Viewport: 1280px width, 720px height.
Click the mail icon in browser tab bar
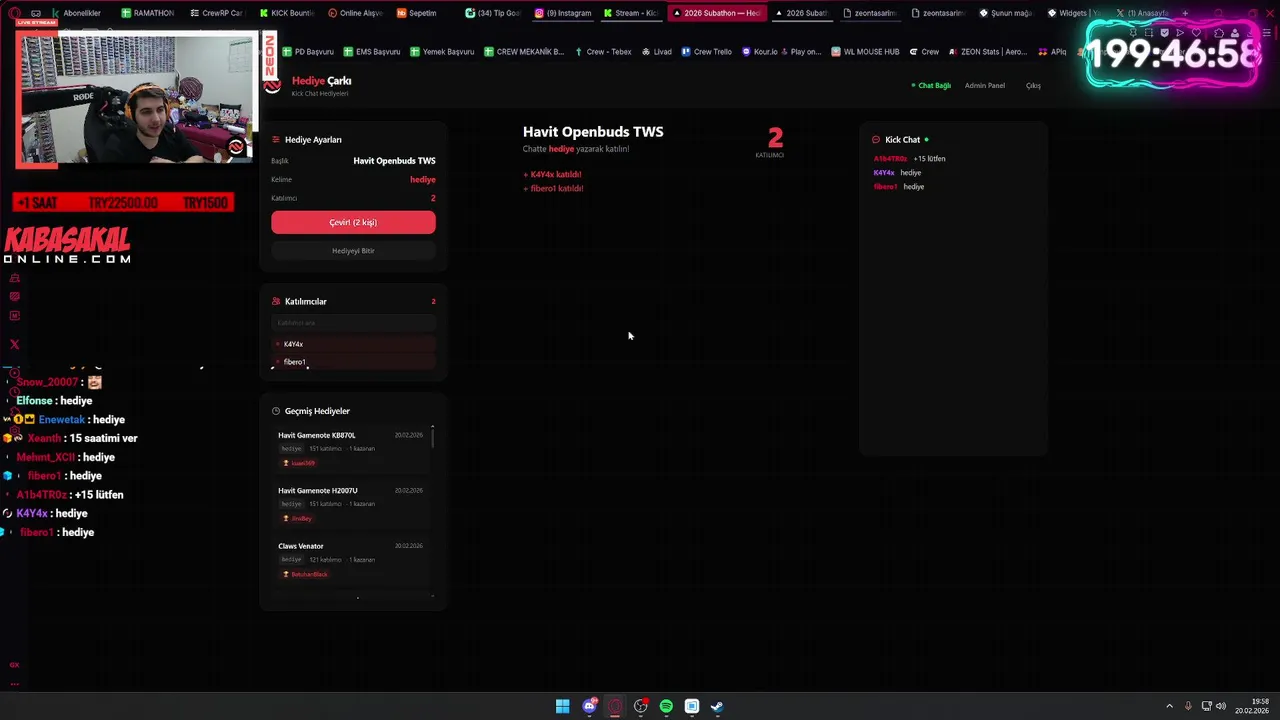(36, 13)
